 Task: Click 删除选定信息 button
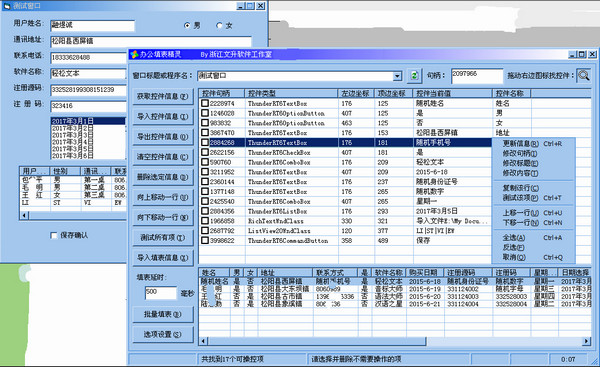tap(163, 177)
